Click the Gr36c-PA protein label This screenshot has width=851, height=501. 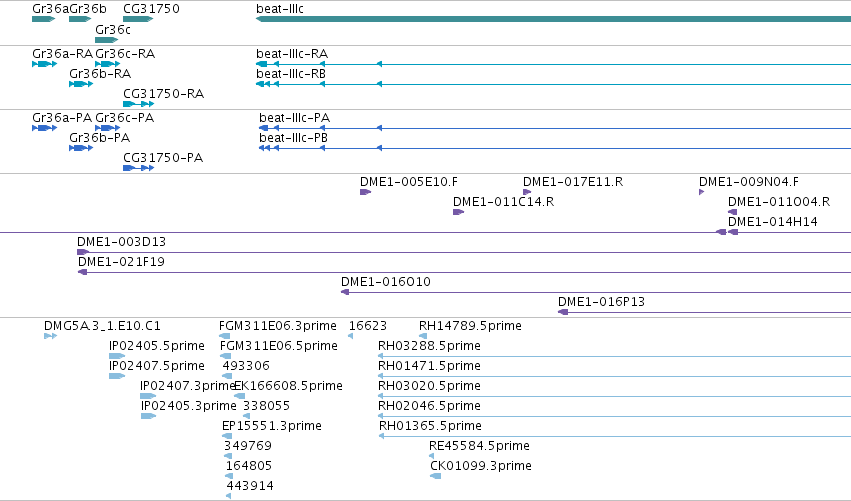click(124, 118)
